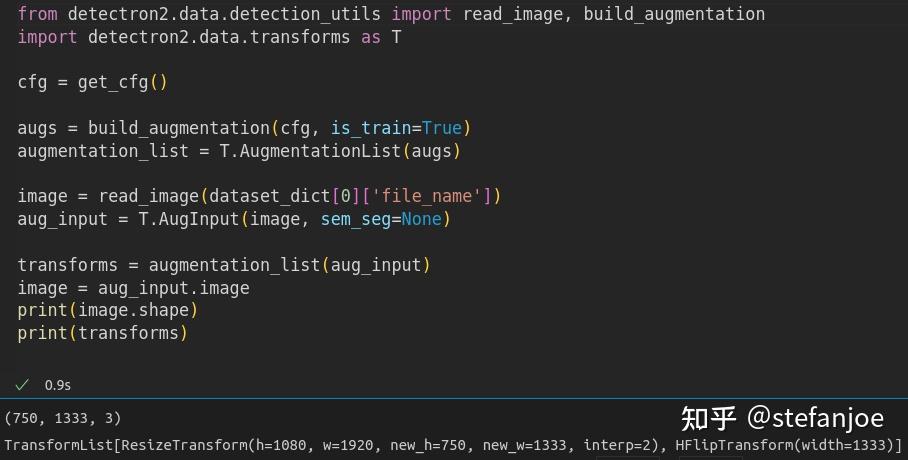Click the T.AugInput constructor call

point(188,219)
